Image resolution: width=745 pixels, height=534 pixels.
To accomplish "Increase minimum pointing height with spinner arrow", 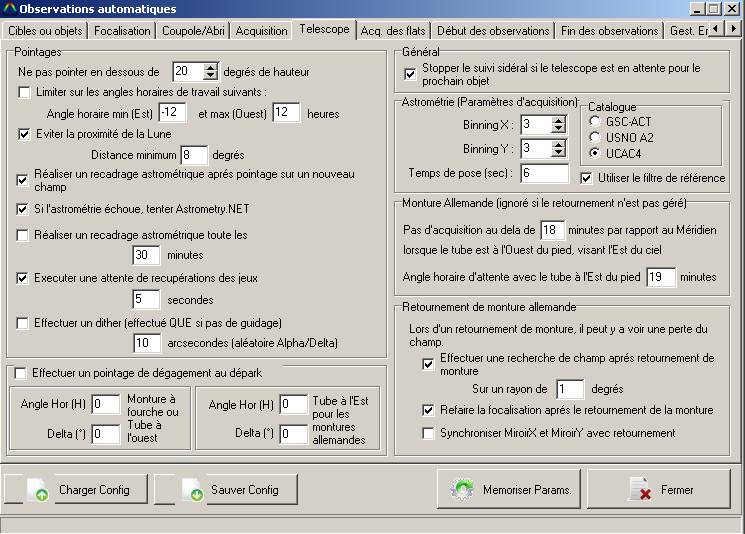I will tap(210, 67).
